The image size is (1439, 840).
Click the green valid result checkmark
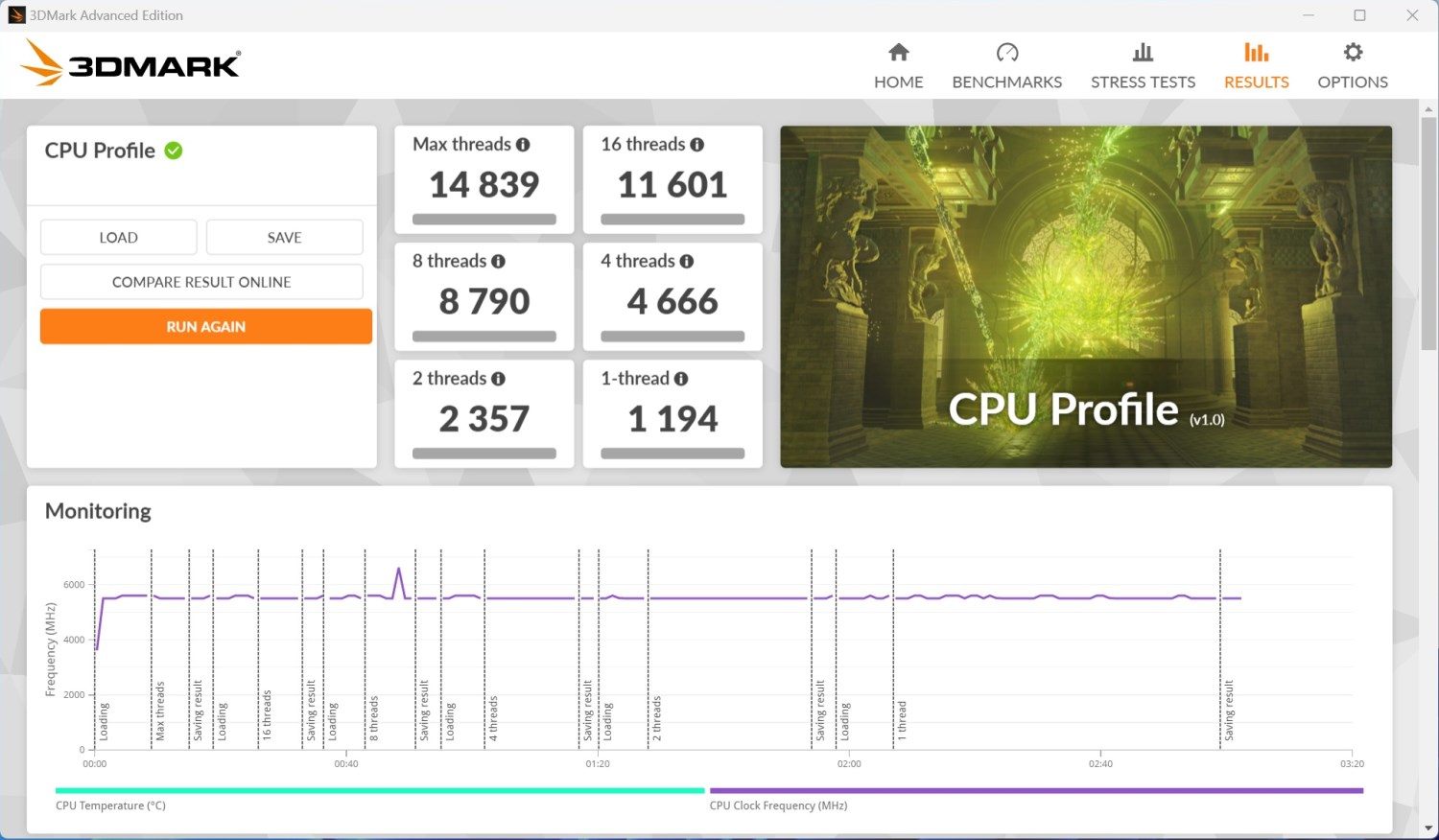tap(174, 151)
